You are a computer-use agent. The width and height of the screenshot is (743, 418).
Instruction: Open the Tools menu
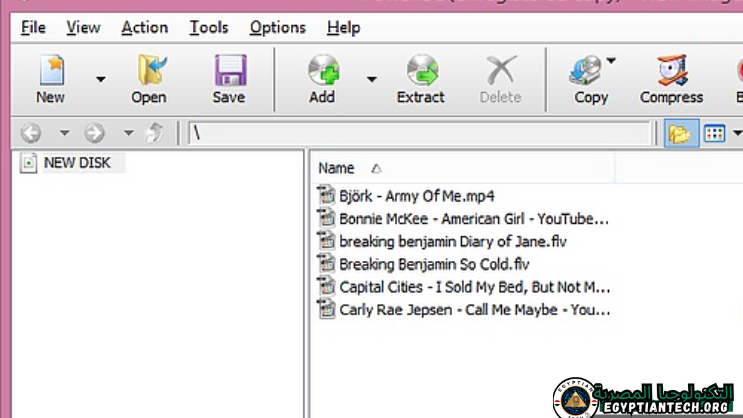[209, 27]
